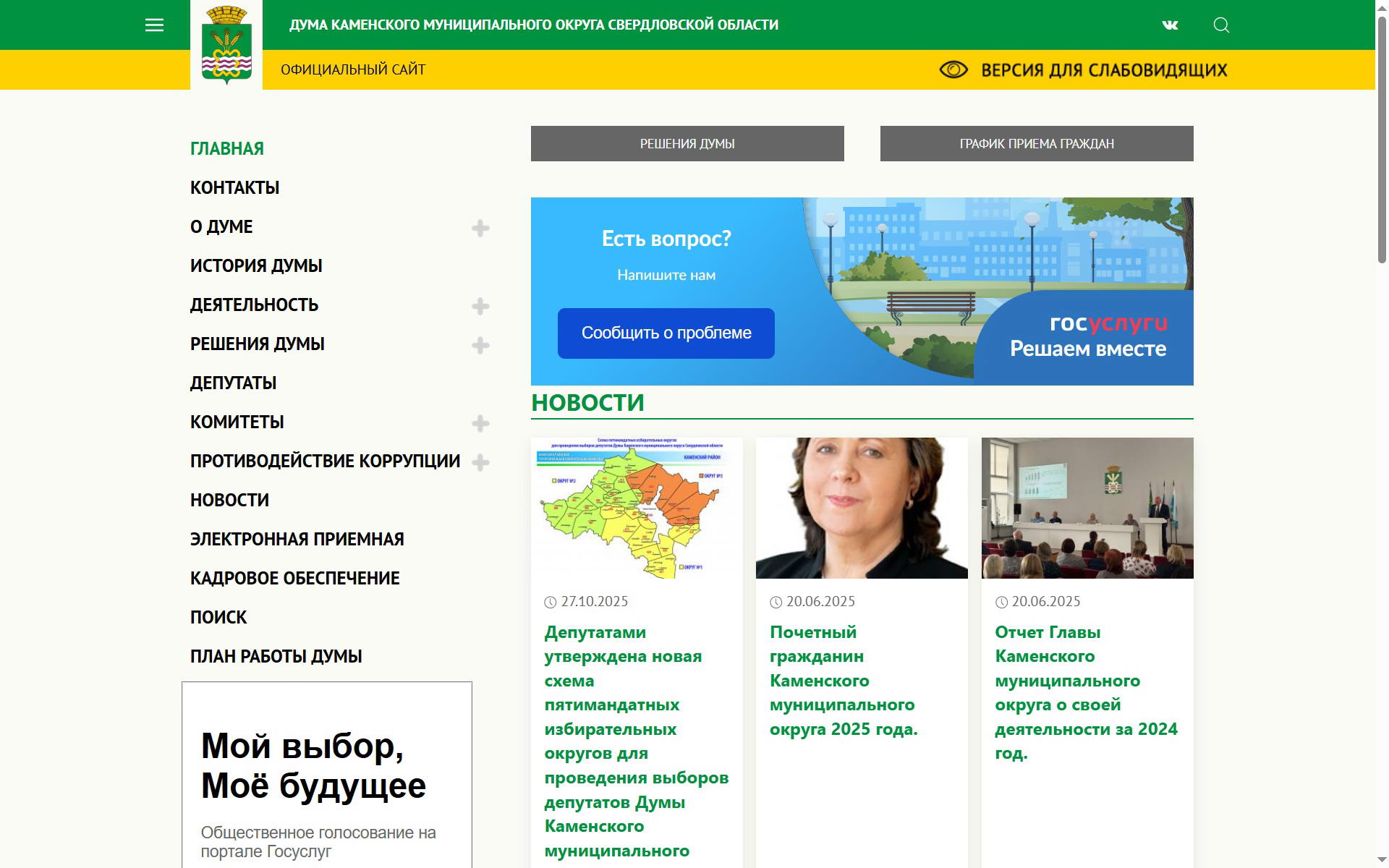Open the electoral districts map thumbnail
The width and height of the screenshot is (1389, 868).
(x=637, y=508)
